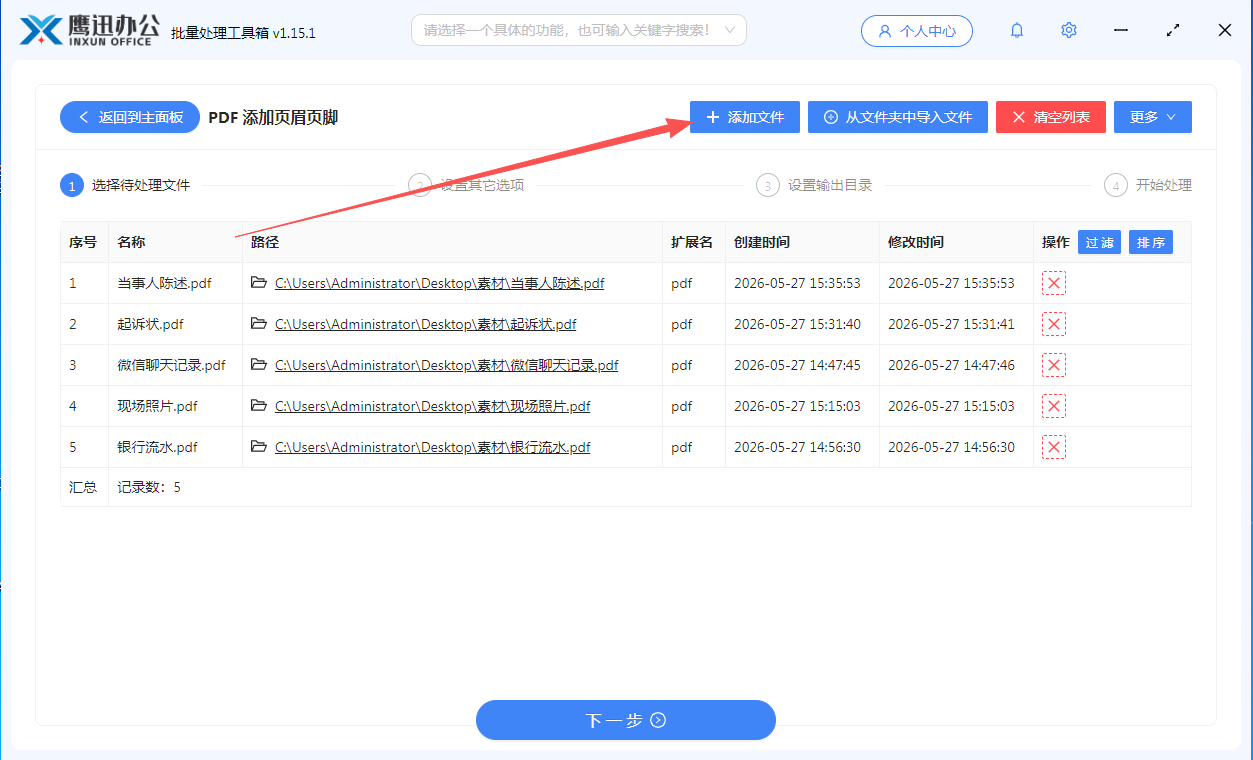The height and width of the screenshot is (760, 1253).
Task: Open folder icon for 现场照片.pdf path
Action: [259, 406]
